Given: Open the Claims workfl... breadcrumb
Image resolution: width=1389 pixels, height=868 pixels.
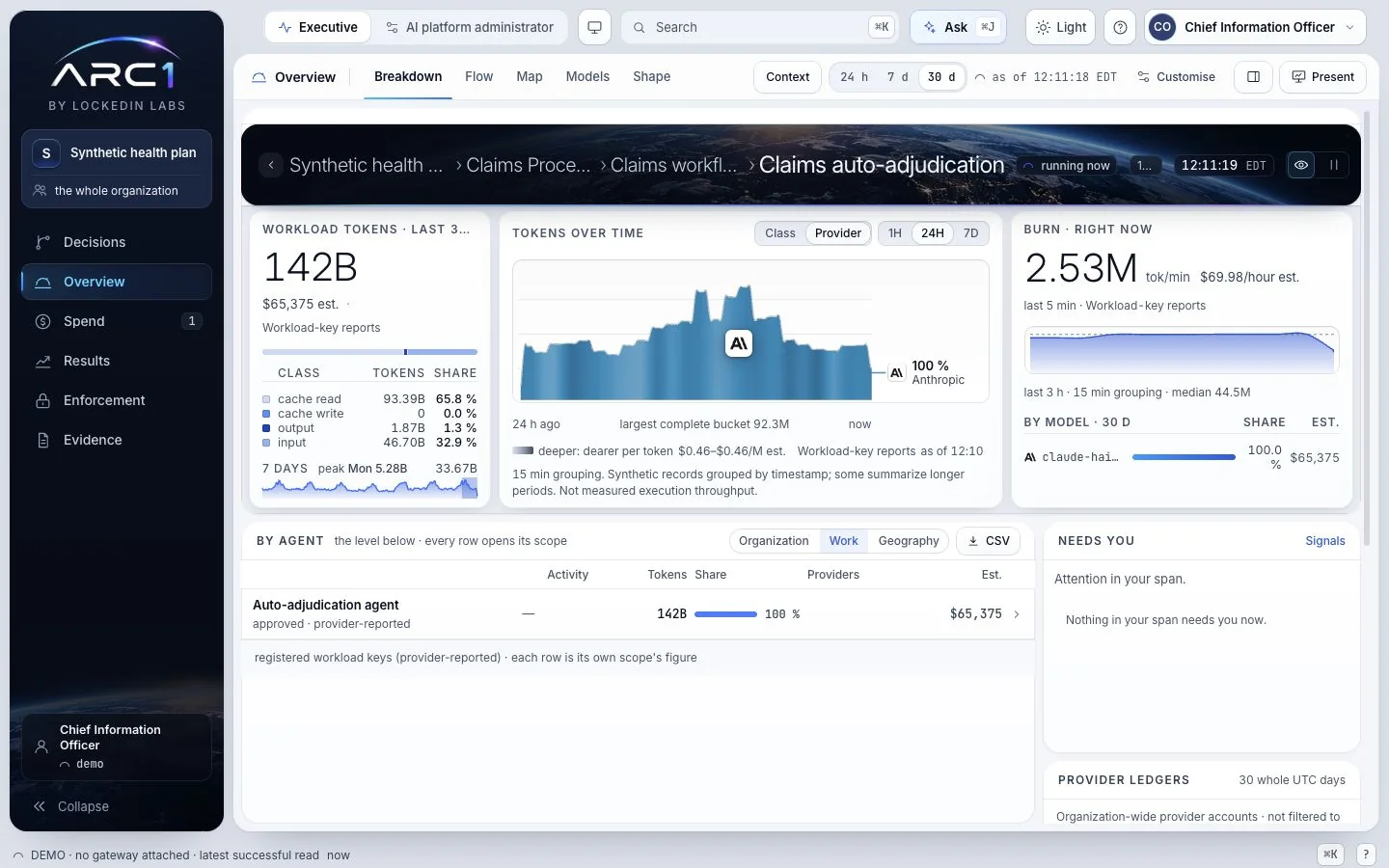Looking at the screenshot, I should [x=673, y=165].
